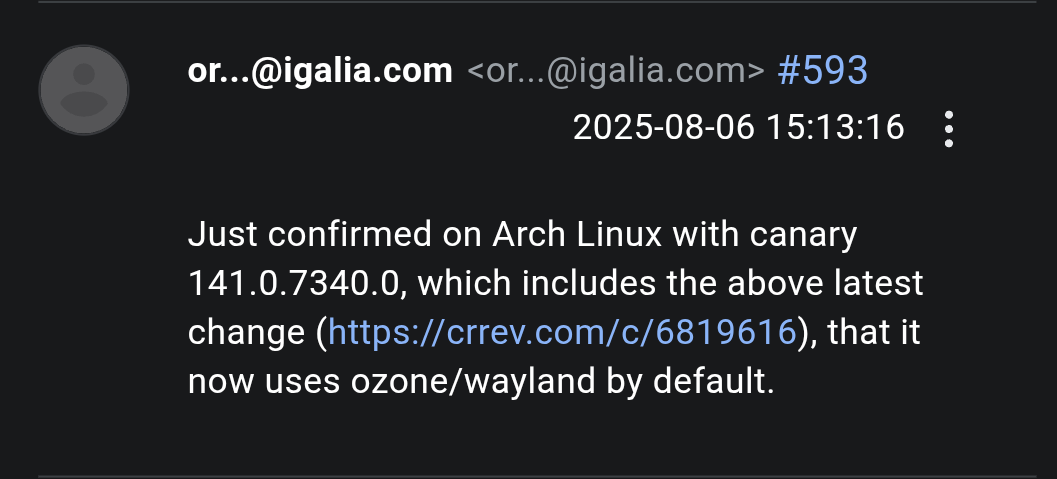
Task: Click the text "ozone/wayland" in the comment
Action: 473,382
